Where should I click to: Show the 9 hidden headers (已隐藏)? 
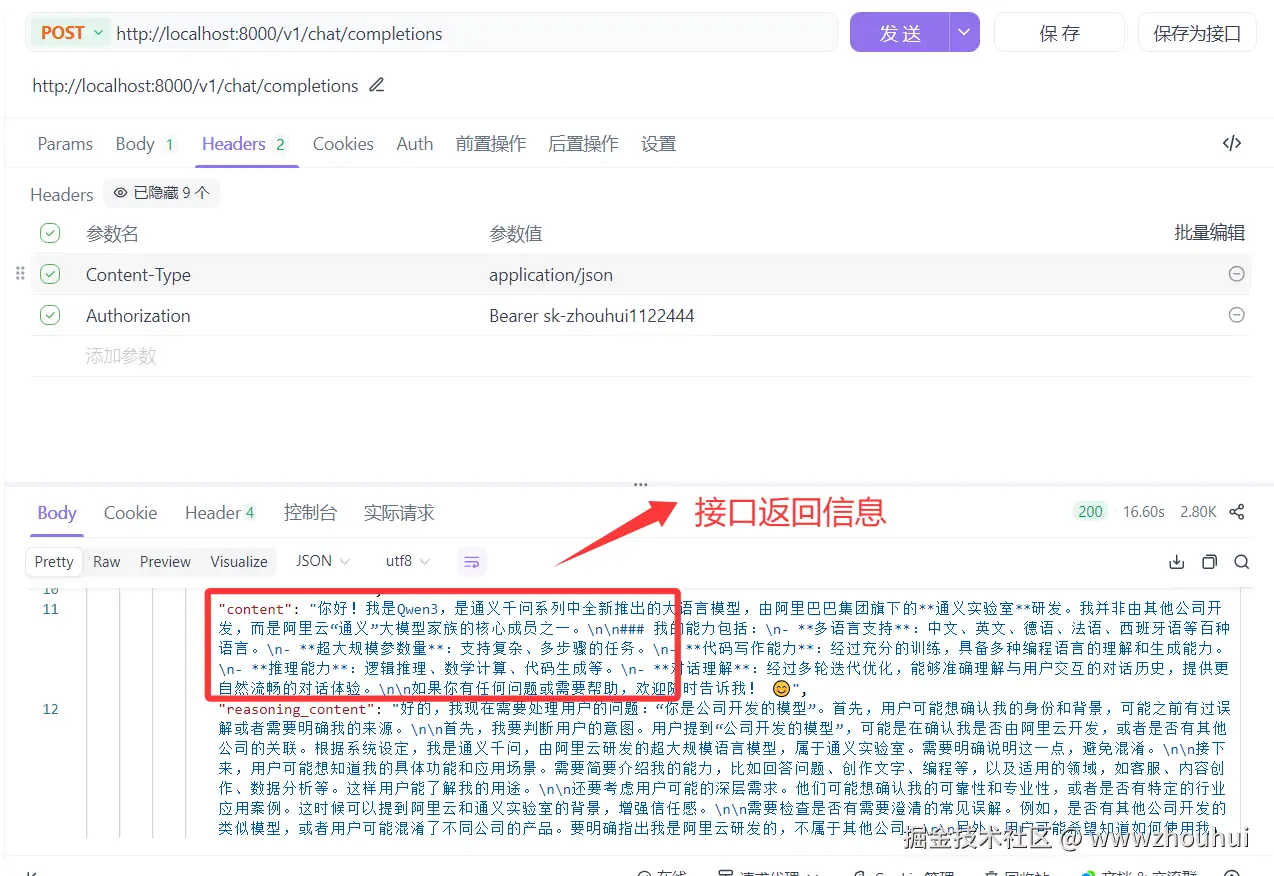162,193
